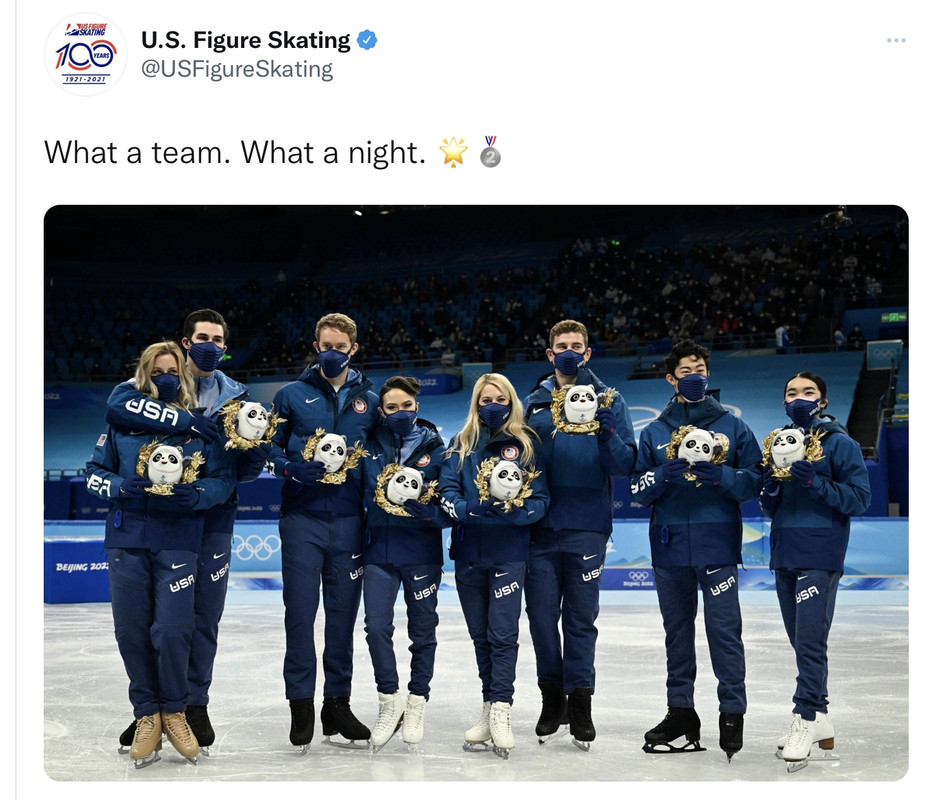Click the glowing star emoji

coord(453,152)
